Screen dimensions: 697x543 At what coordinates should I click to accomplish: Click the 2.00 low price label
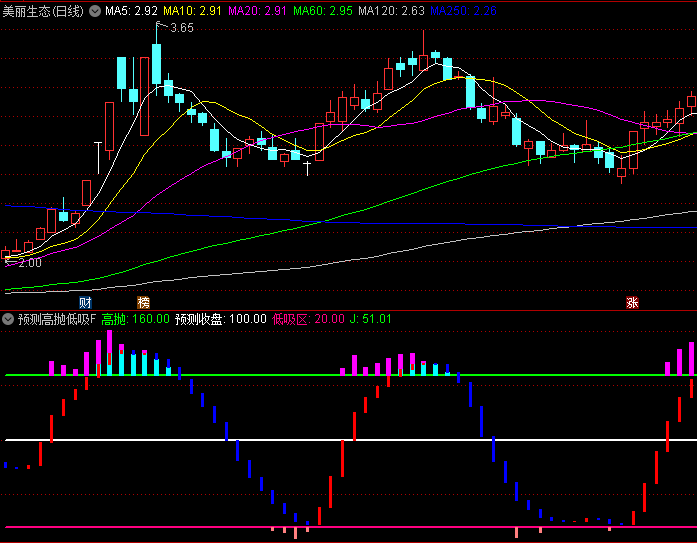click(x=30, y=263)
